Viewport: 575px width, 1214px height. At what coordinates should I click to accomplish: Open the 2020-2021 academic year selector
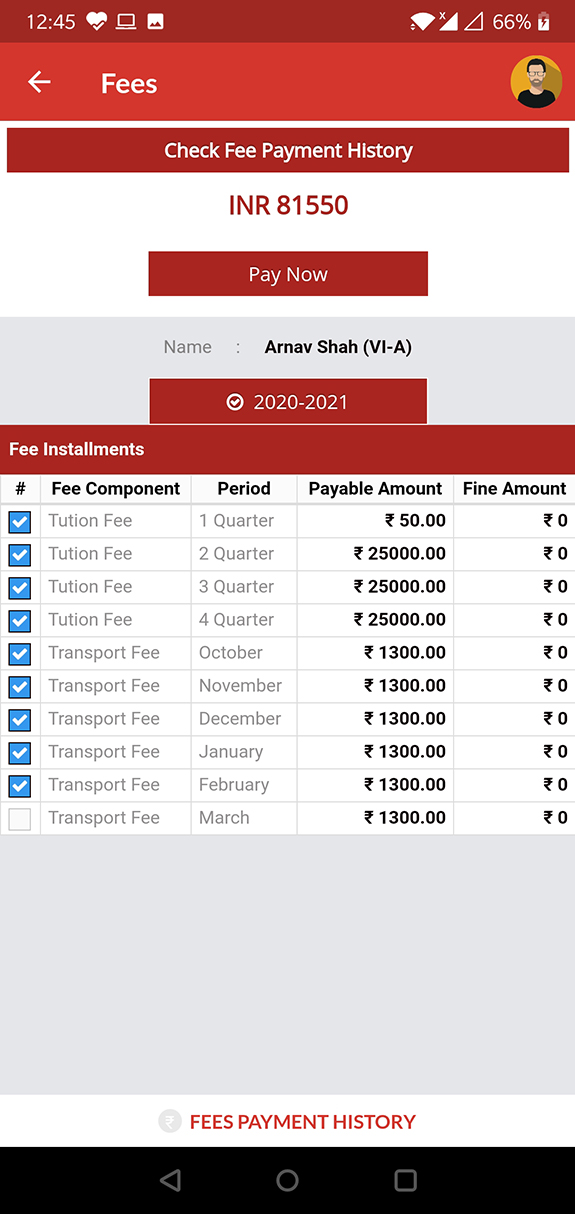(x=288, y=401)
